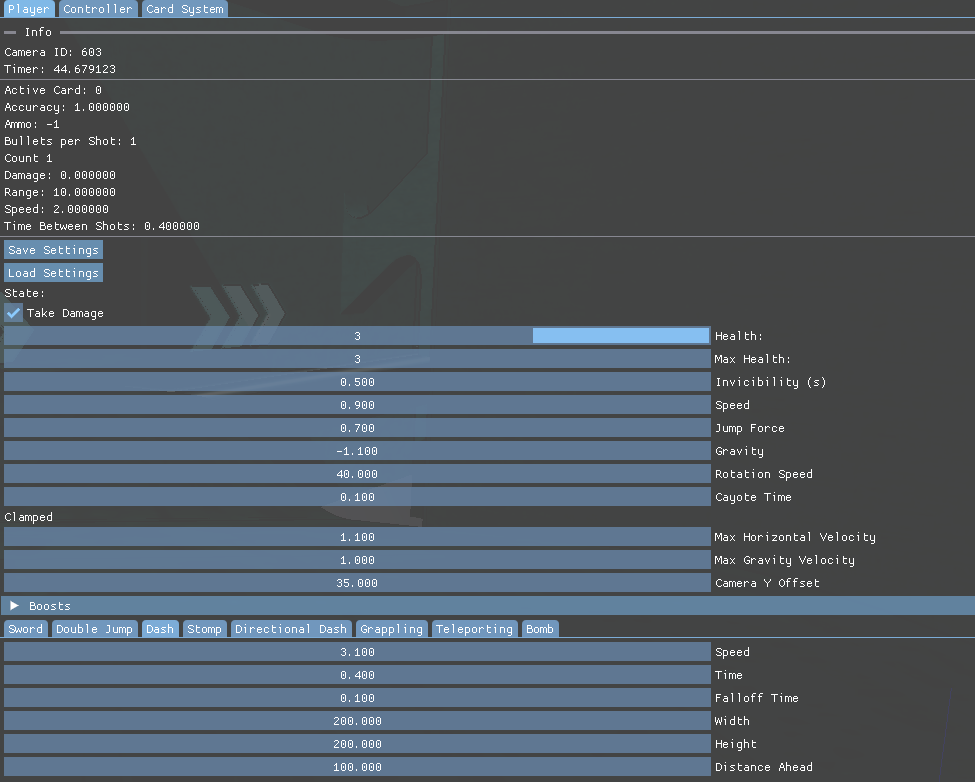Click the Rotation Speed value field
Screen dimensions: 975x782
coord(357,474)
